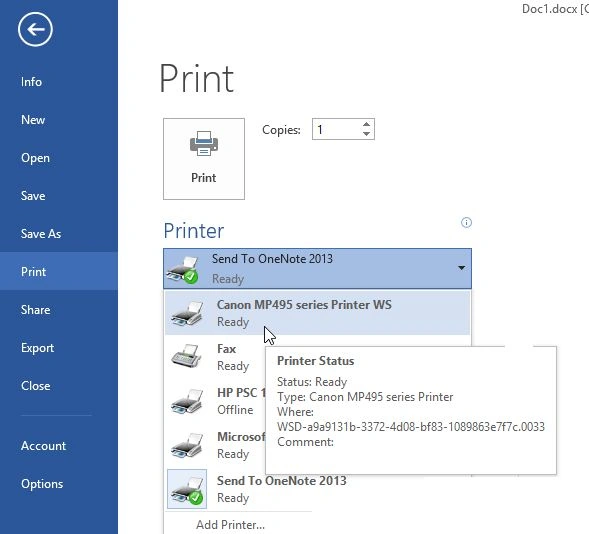This screenshot has height=534, width=589.
Task: Open the Info section
Action: (x=31, y=82)
